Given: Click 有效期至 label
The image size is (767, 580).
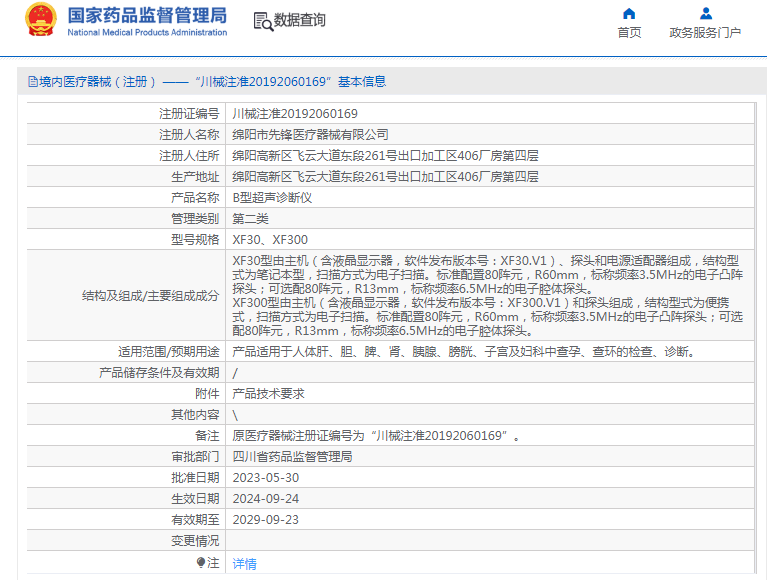Looking at the screenshot, I should 195,520.
